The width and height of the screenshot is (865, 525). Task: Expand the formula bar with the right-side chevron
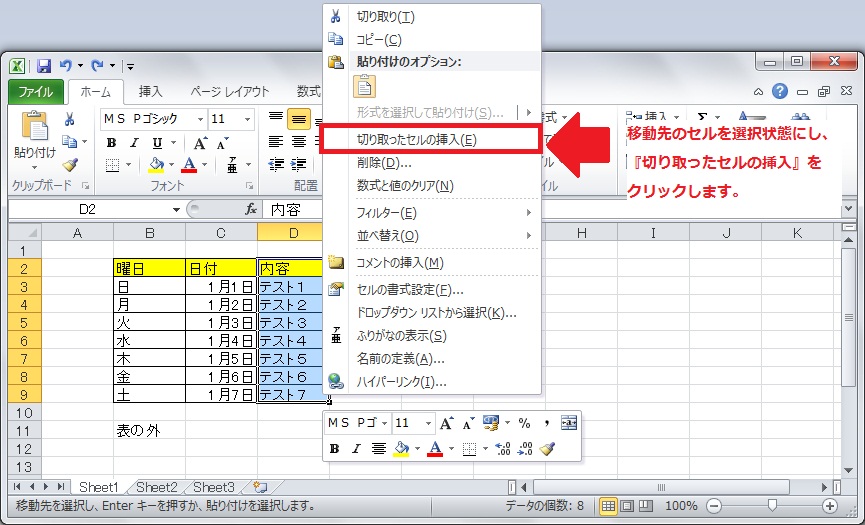pos(848,210)
